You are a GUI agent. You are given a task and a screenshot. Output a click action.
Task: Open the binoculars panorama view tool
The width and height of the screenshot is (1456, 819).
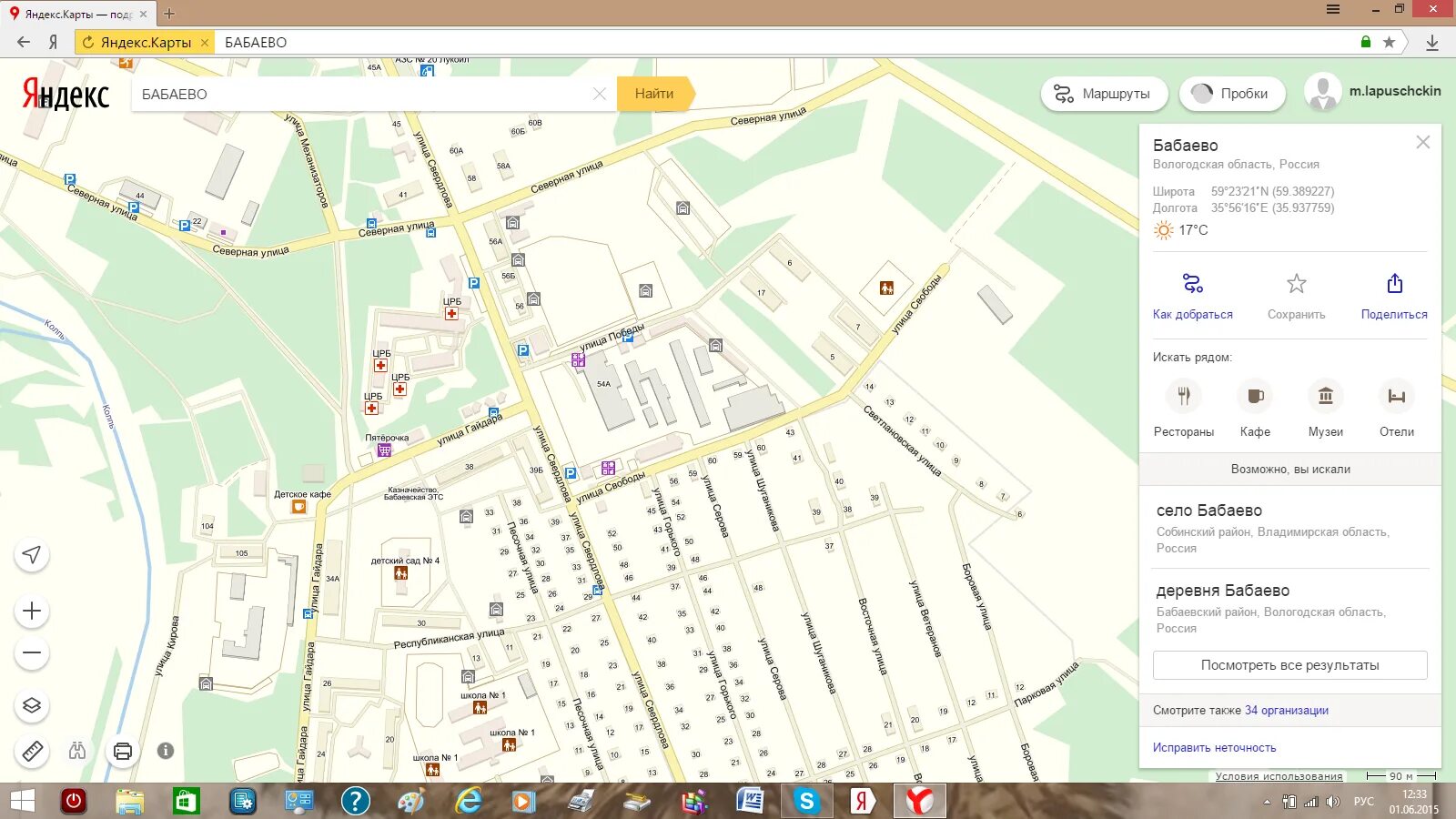77,751
